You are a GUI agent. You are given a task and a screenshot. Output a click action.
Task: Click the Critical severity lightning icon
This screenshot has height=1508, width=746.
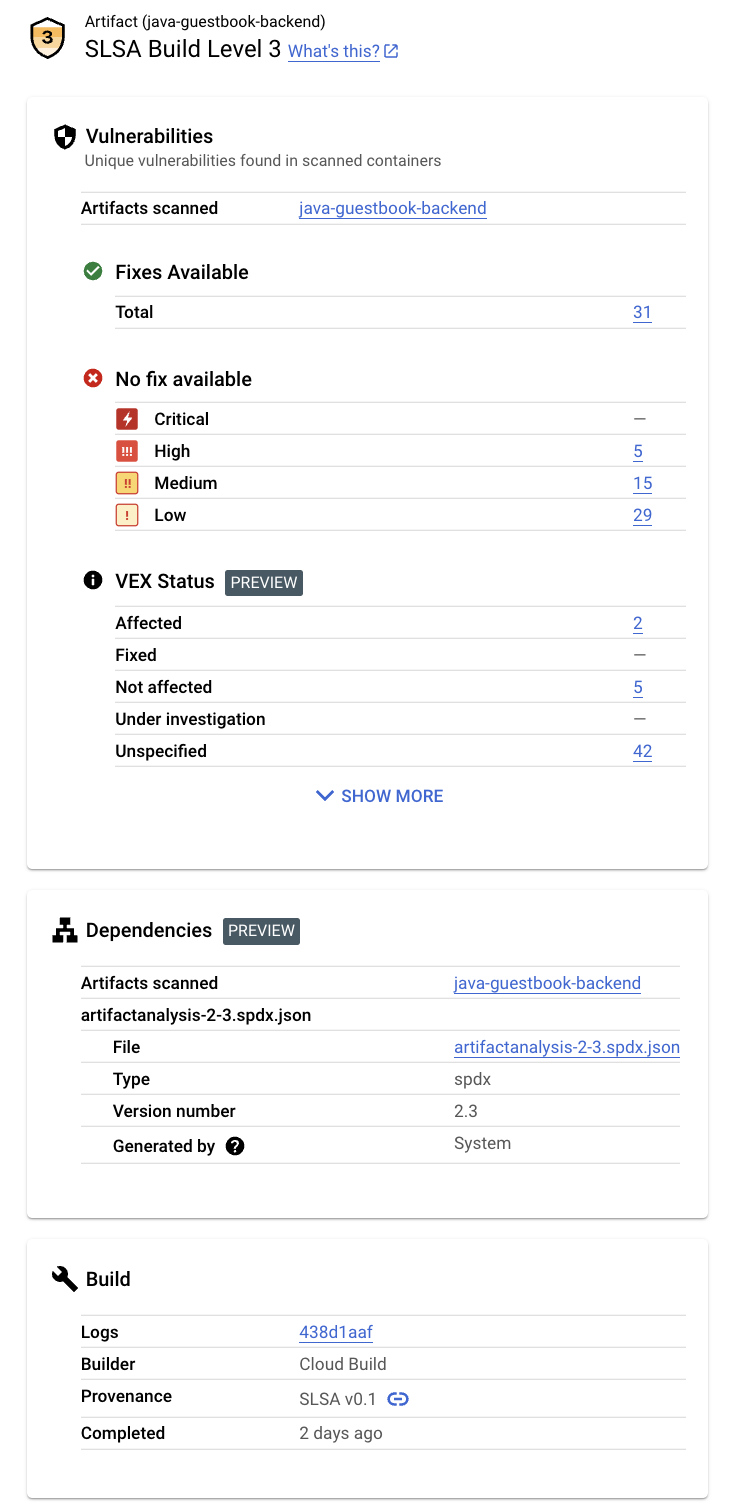(x=126, y=419)
